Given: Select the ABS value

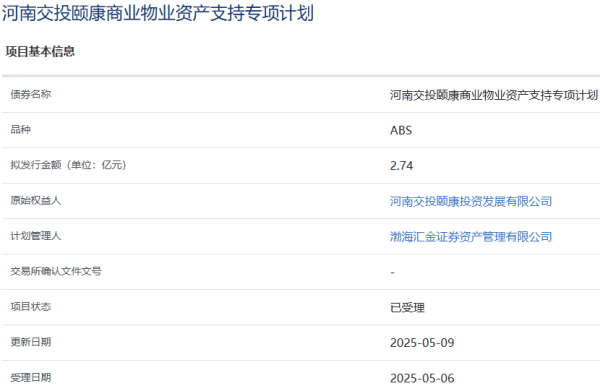Looking at the screenshot, I should [x=401, y=130].
